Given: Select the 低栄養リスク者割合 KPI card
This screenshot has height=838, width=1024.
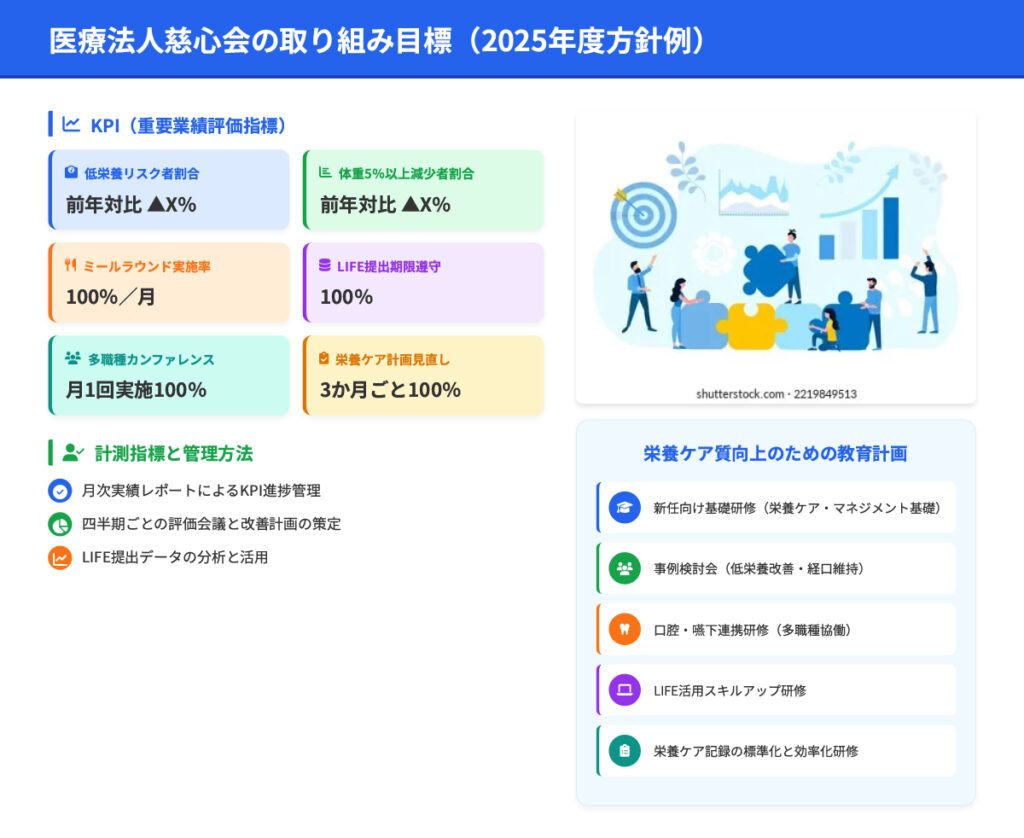Looking at the screenshot, I should [169, 190].
